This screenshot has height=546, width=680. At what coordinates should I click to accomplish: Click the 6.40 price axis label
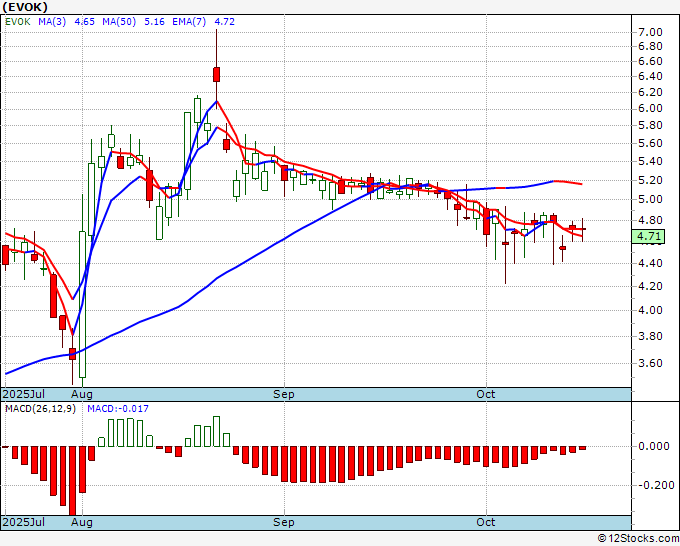point(650,76)
